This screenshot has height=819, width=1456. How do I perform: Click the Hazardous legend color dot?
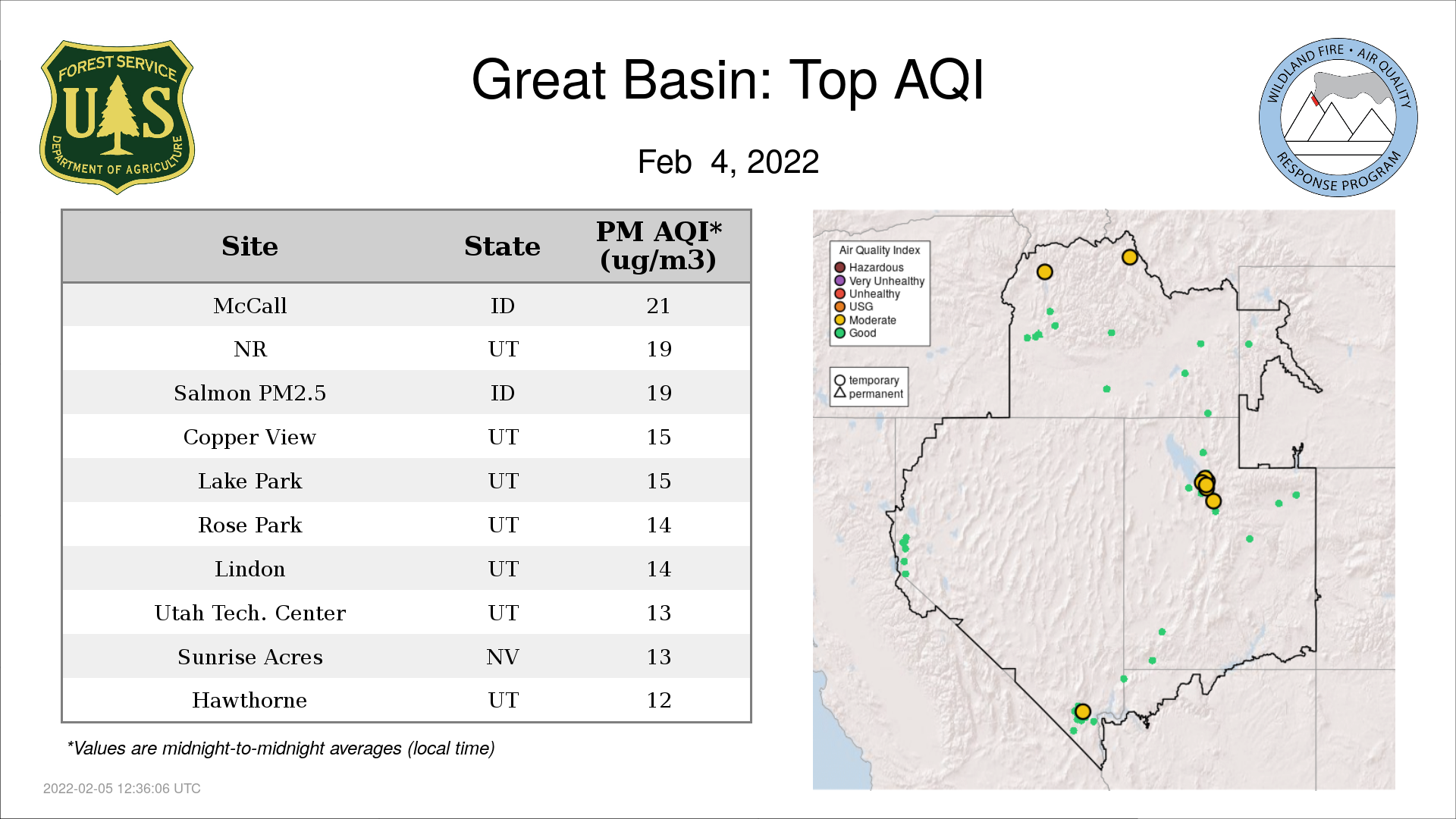click(839, 268)
